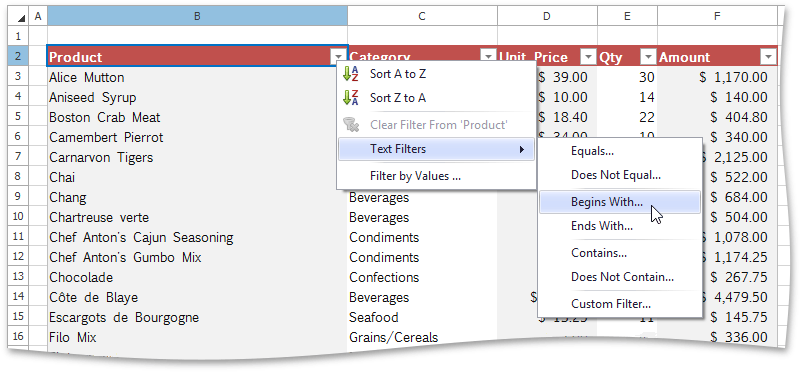Click Chef Anton's Gumbo Mix cell
804x375 pixels.
click(197, 258)
